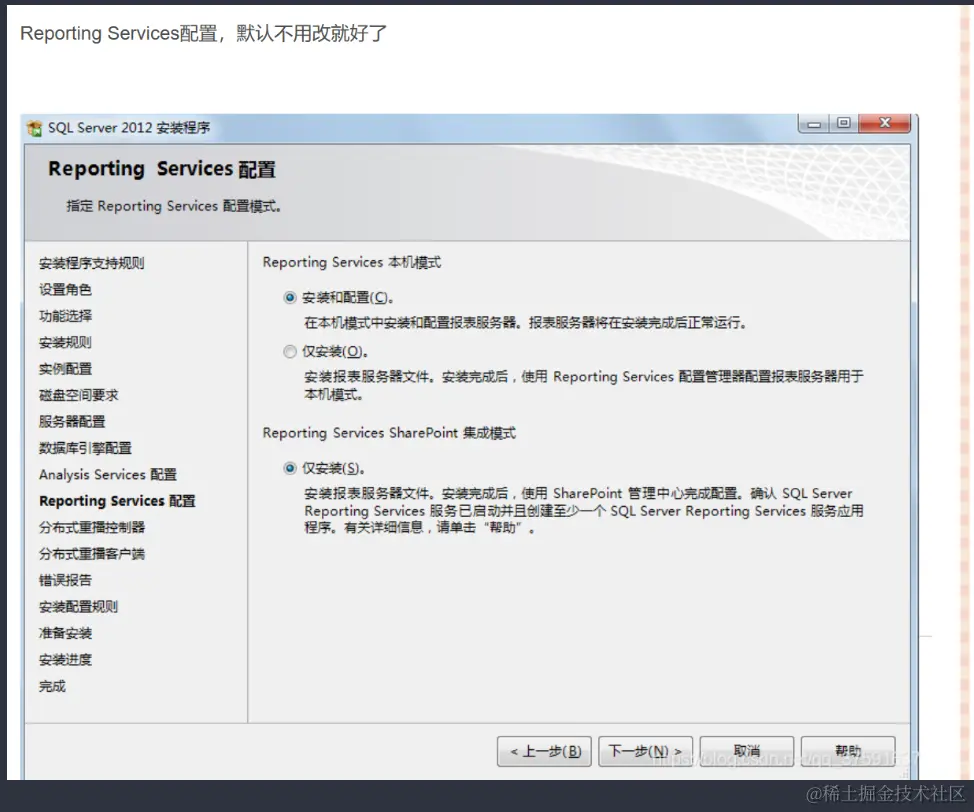Go to 功能选择 step in sidebar
This screenshot has height=812, width=974.
pyautogui.click(x=65, y=316)
